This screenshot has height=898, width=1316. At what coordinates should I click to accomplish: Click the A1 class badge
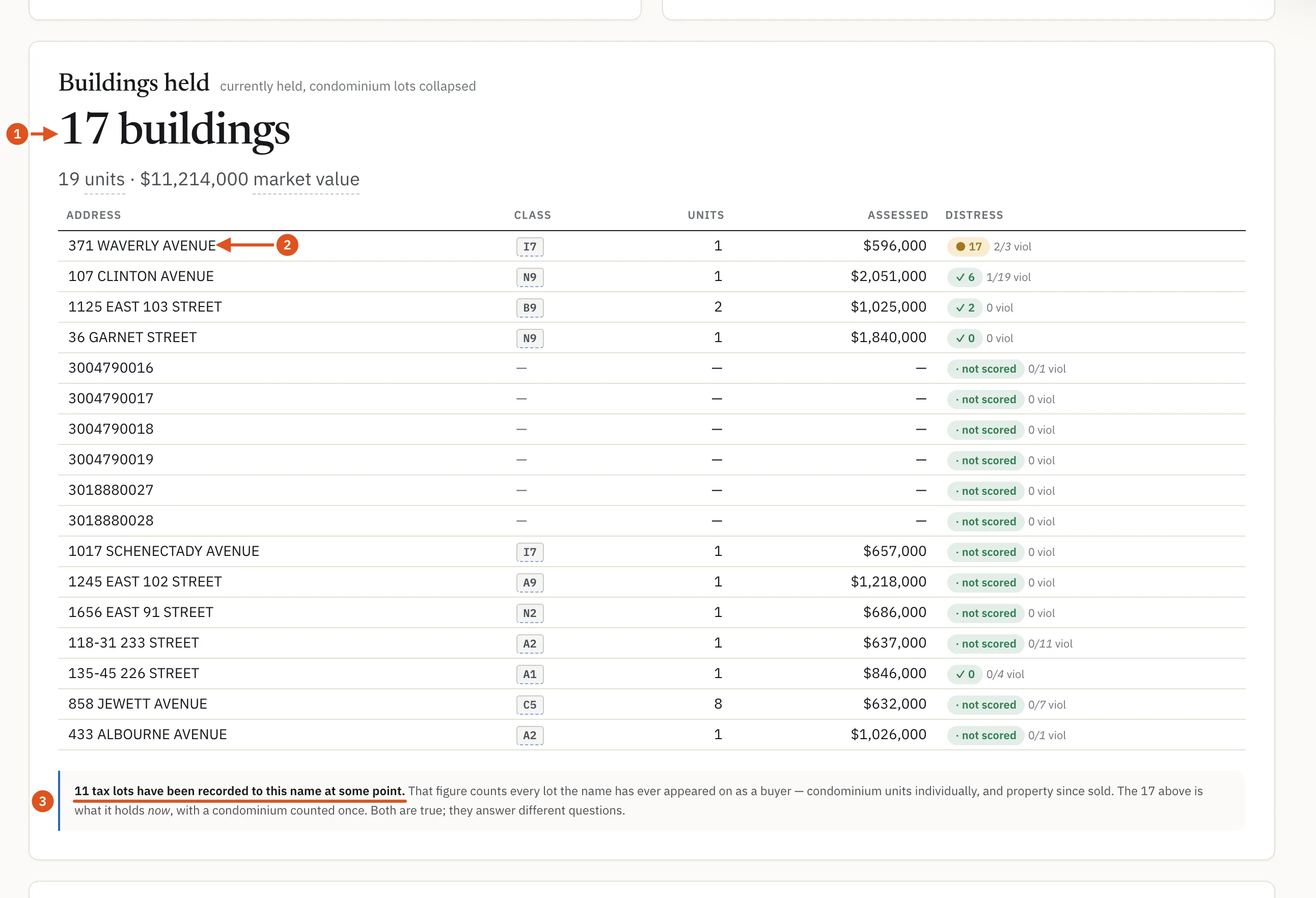tap(530, 675)
